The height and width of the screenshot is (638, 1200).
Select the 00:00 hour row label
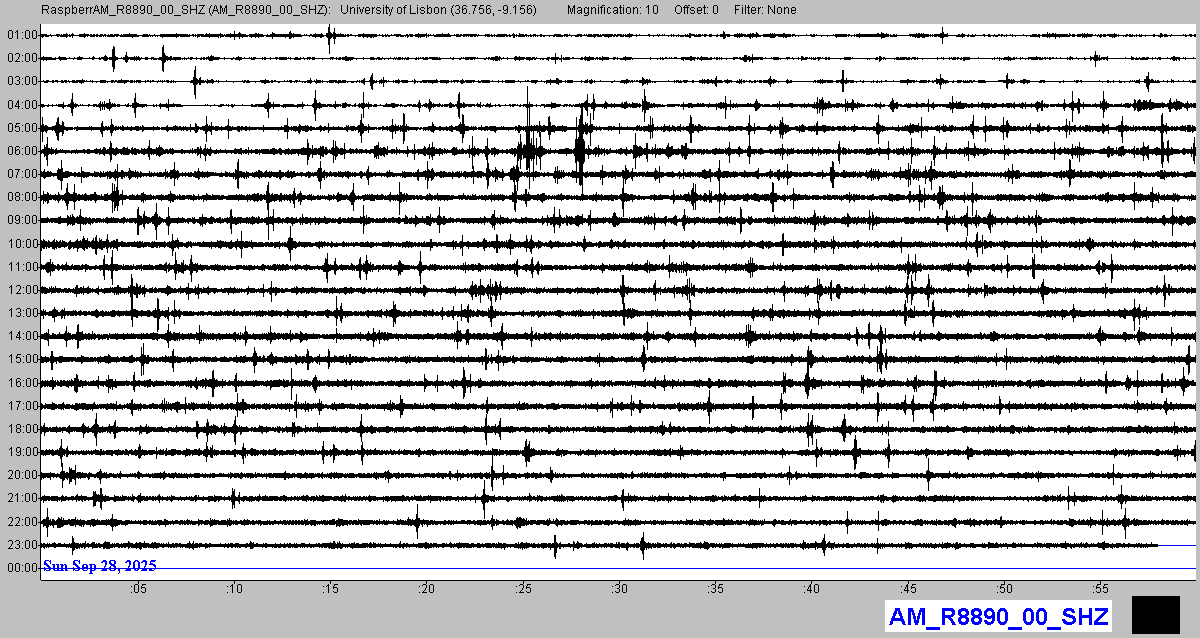click(22, 568)
